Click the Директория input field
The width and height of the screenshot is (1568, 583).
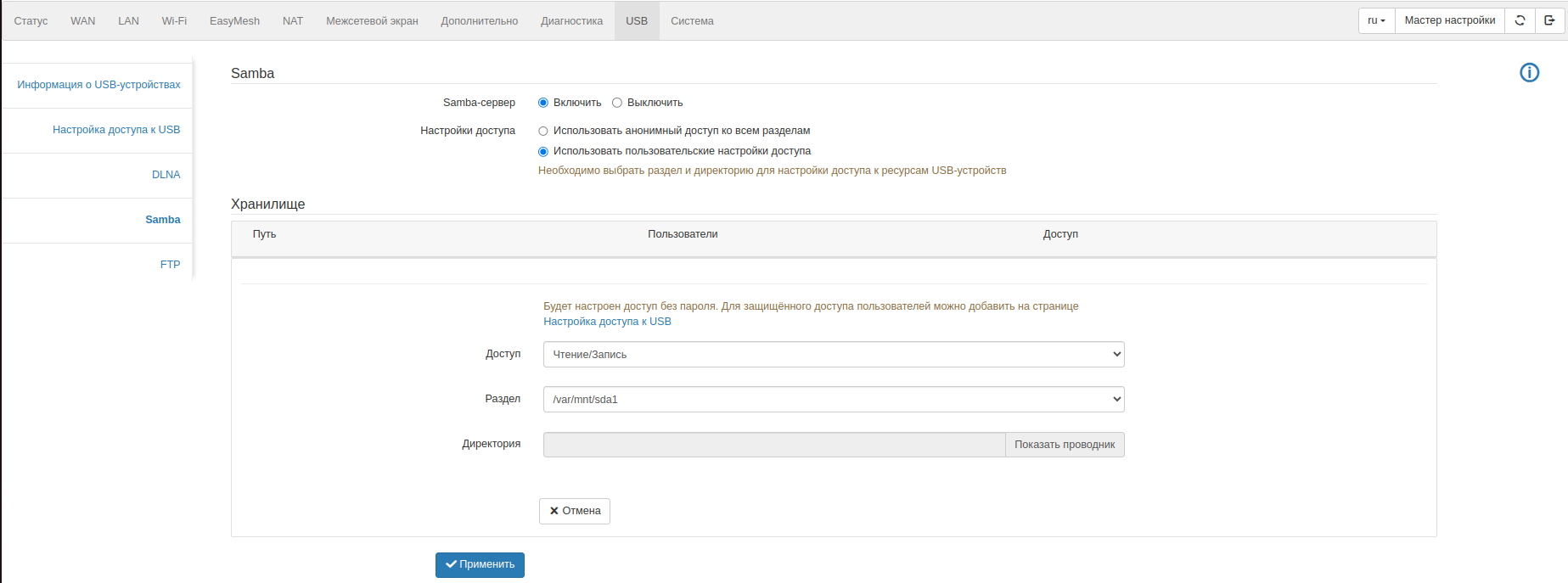773,445
